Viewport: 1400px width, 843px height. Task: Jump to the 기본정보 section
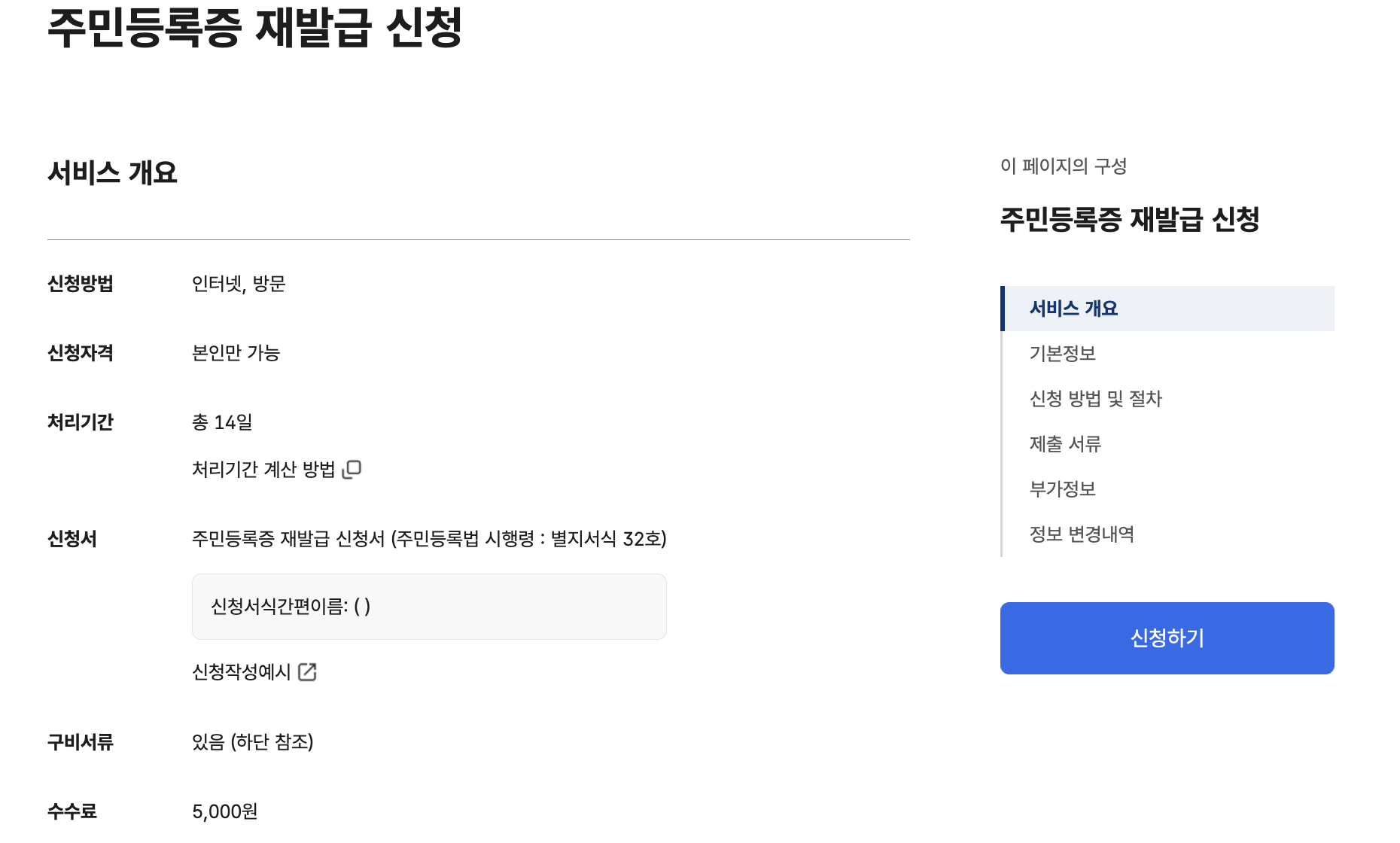(x=1063, y=354)
